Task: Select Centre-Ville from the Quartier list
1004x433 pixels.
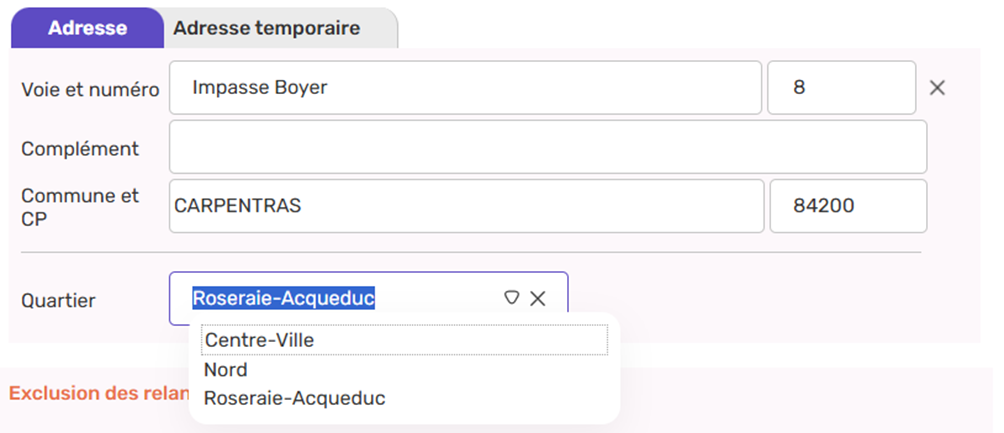Action: coord(259,341)
